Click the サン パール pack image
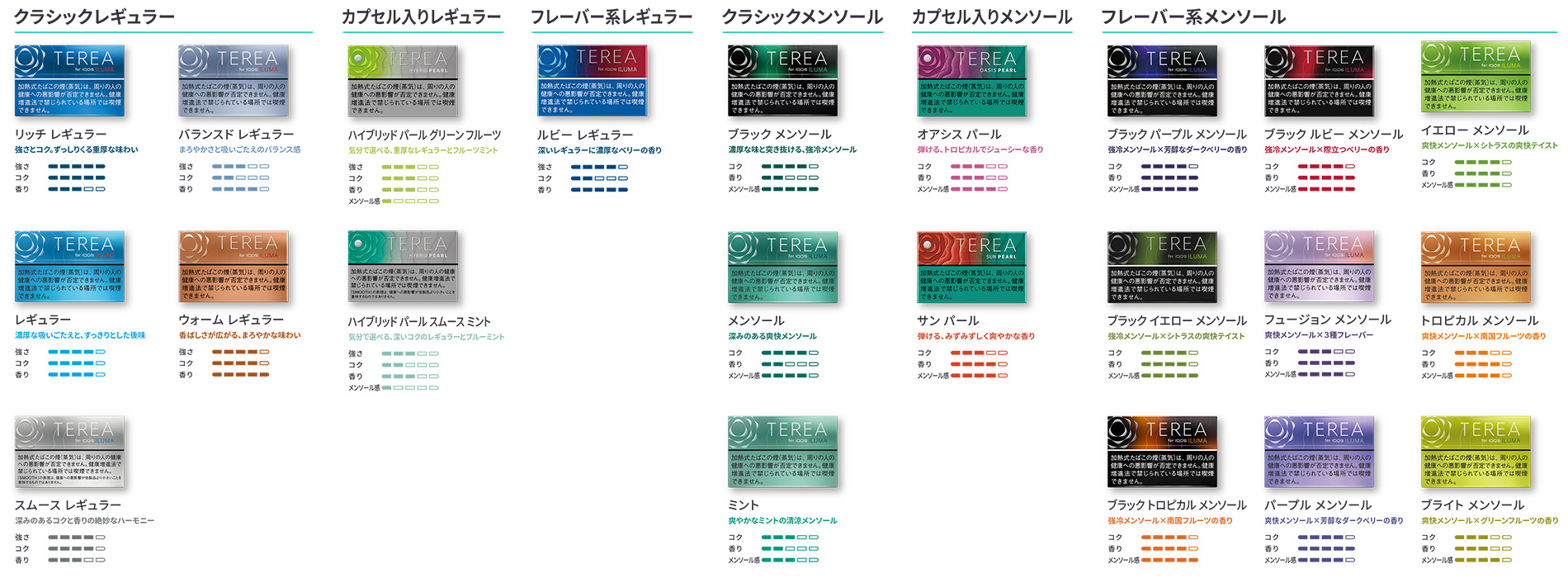Screen dimensions: 1568x578 click(972, 268)
